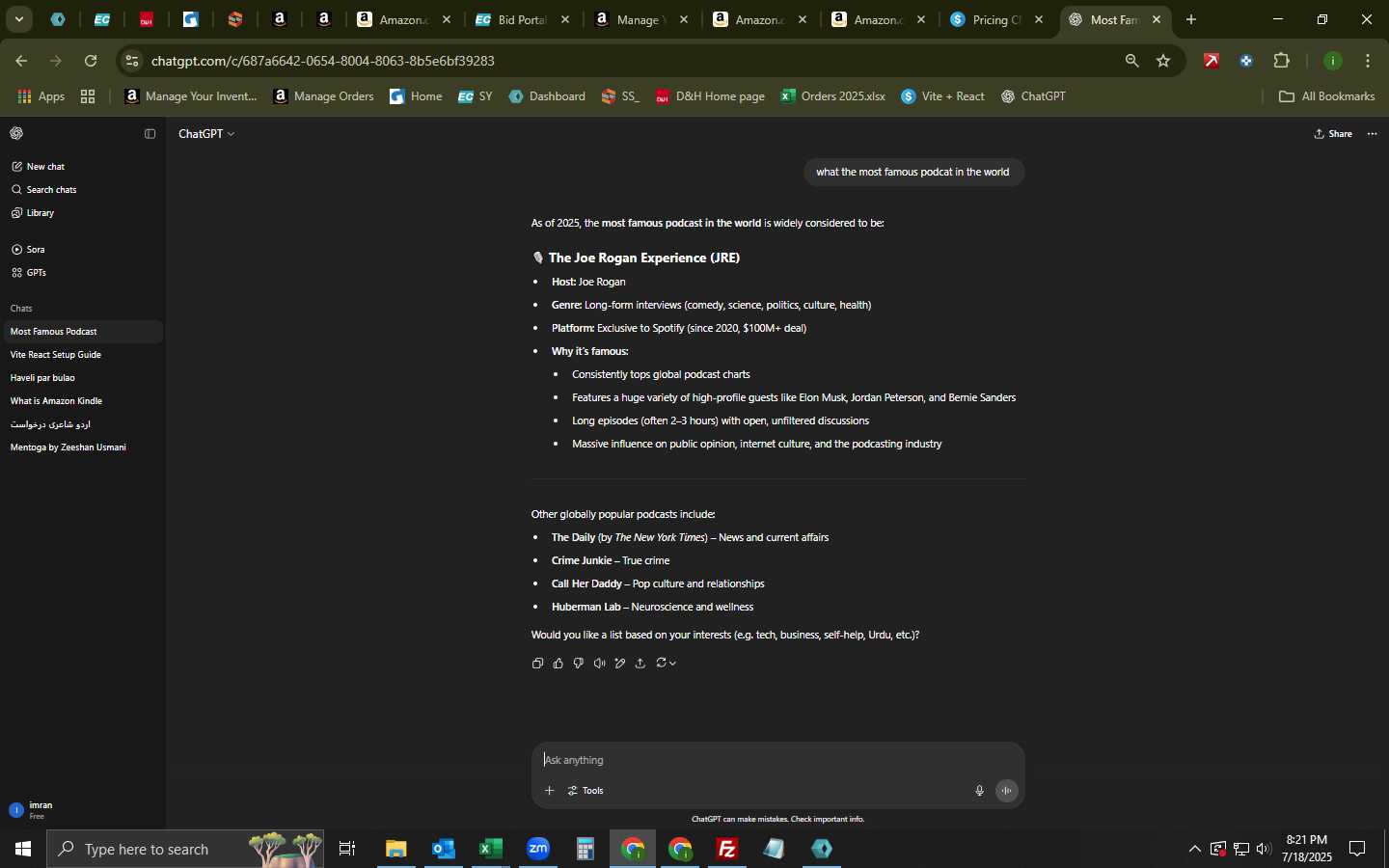Open the Manage Orders bookmark
This screenshot has width=1389, height=868.
pyautogui.click(x=324, y=96)
